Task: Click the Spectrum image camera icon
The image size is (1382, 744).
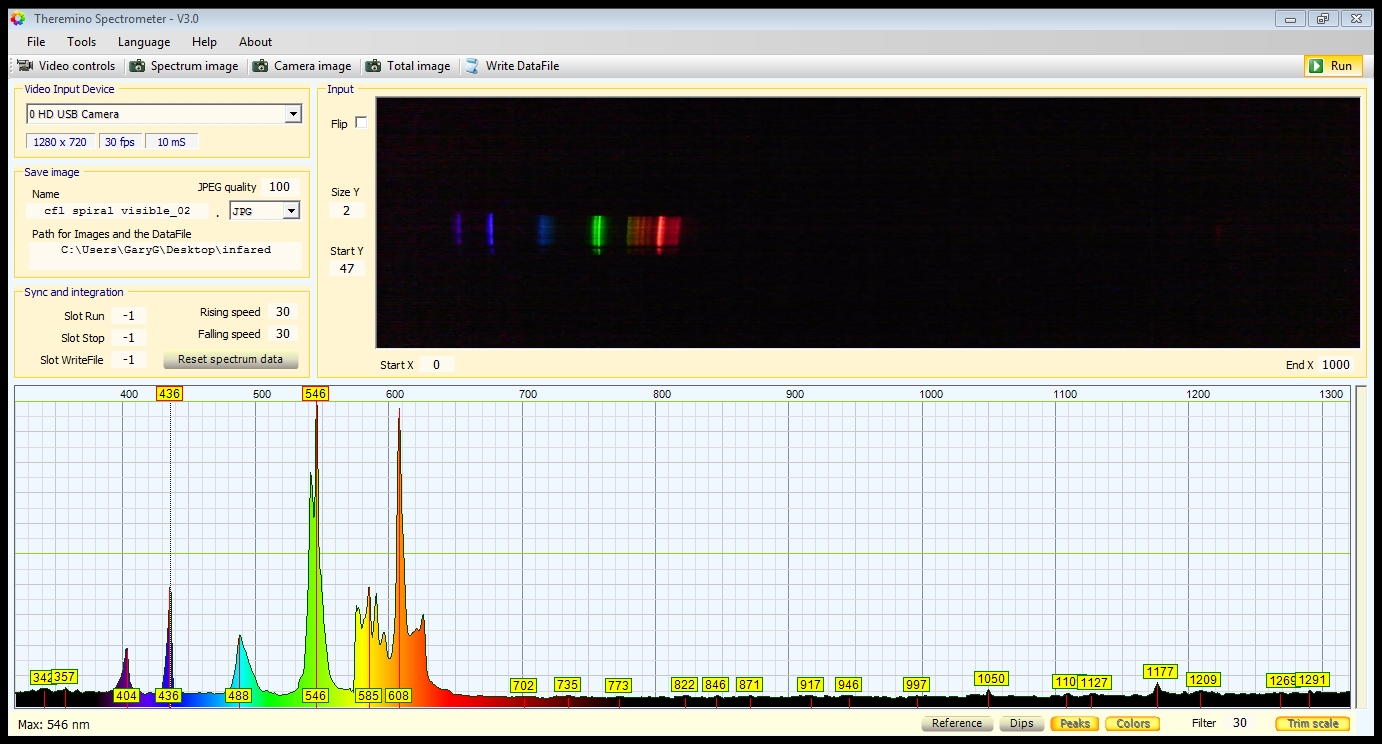Action: (137, 66)
